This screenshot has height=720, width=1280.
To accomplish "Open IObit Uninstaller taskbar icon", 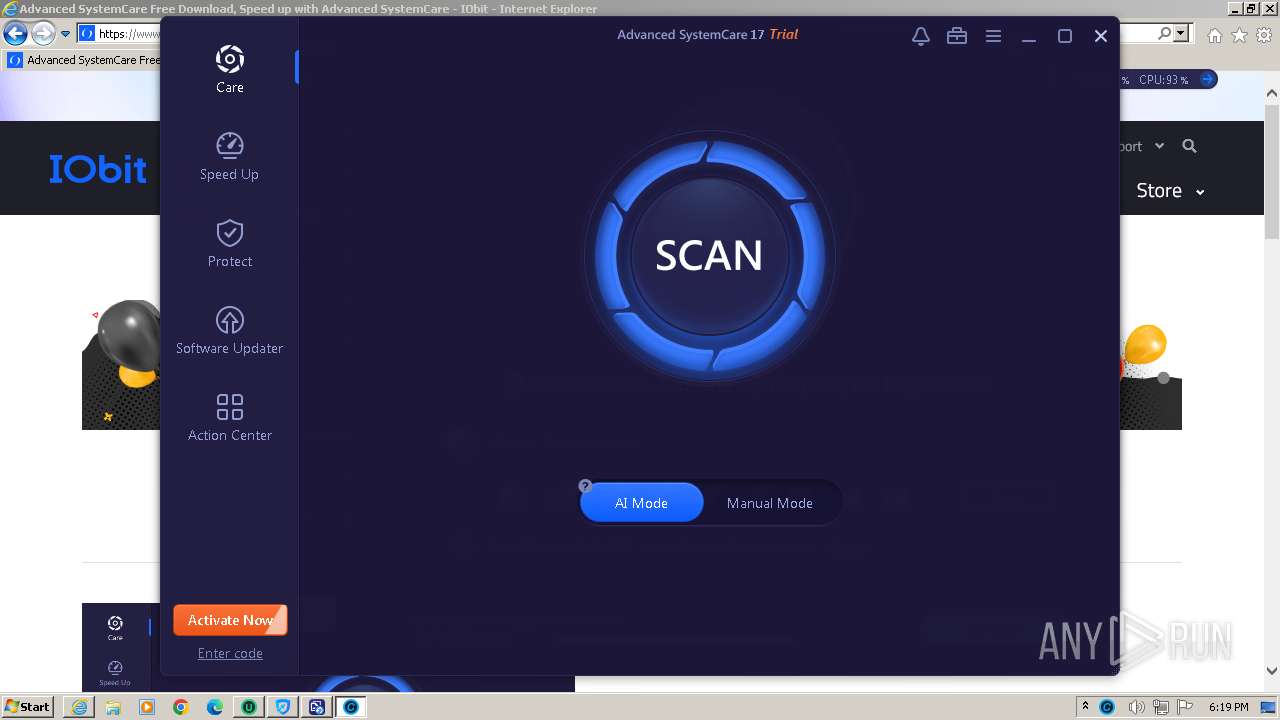I will click(249, 707).
